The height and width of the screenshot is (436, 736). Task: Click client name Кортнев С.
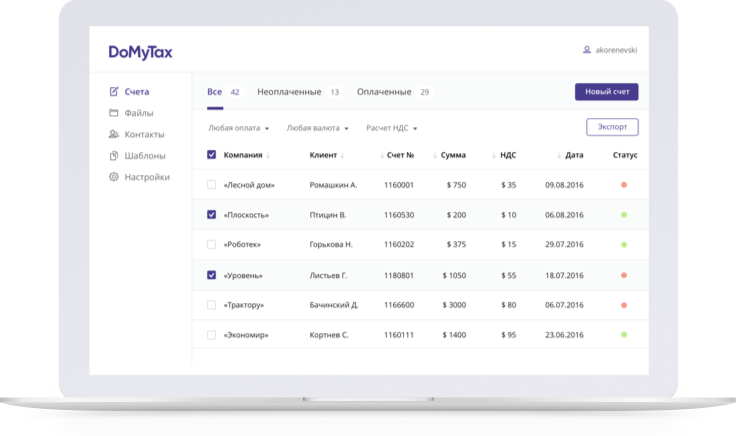pyautogui.click(x=329, y=335)
